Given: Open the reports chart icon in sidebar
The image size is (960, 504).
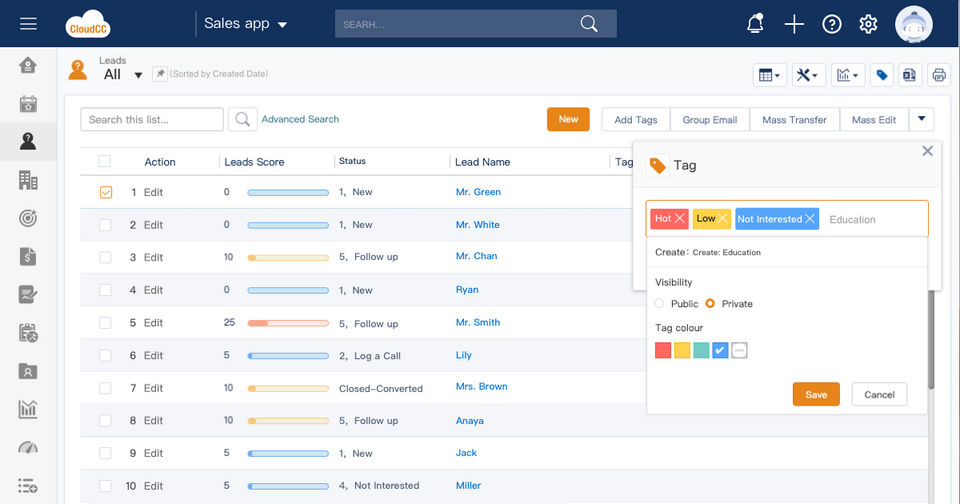Looking at the screenshot, I should pyautogui.click(x=28, y=409).
